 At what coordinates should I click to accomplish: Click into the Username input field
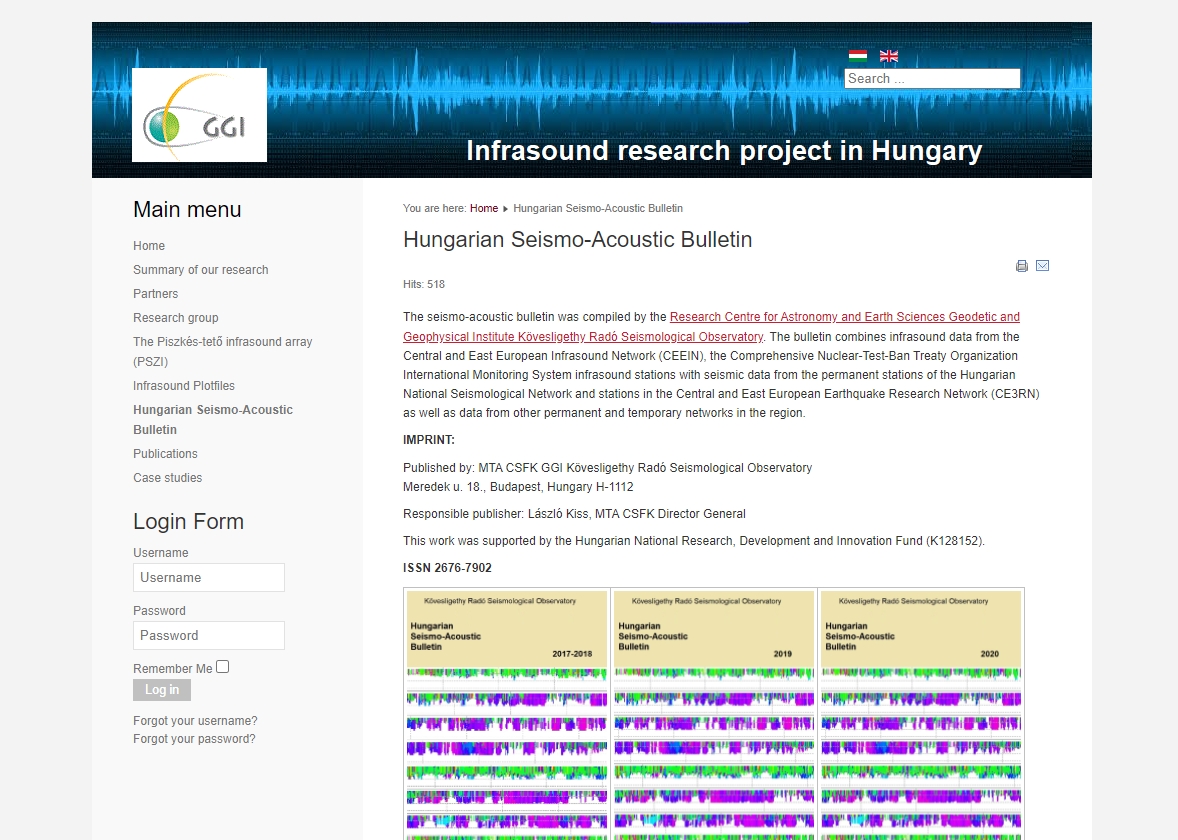pos(209,578)
